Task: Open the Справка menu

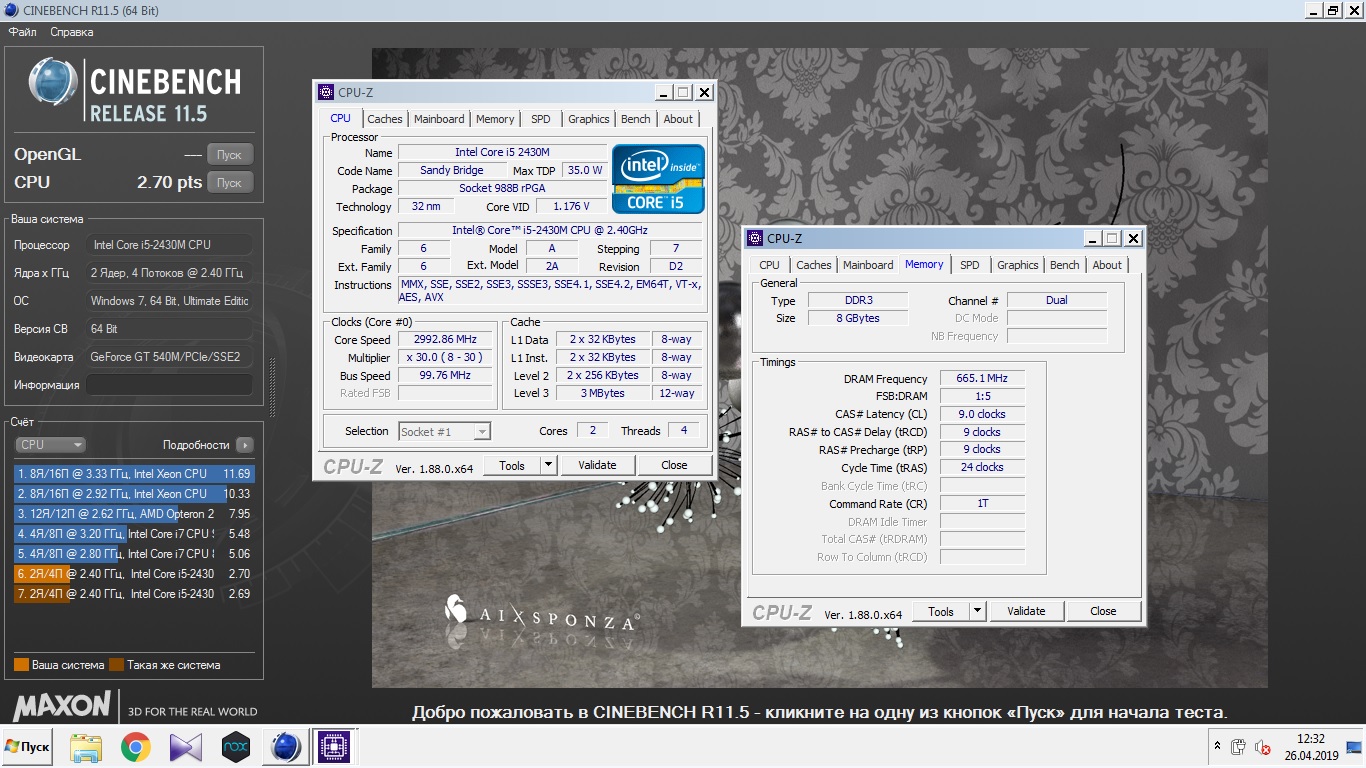Action: tap(72, 32)
